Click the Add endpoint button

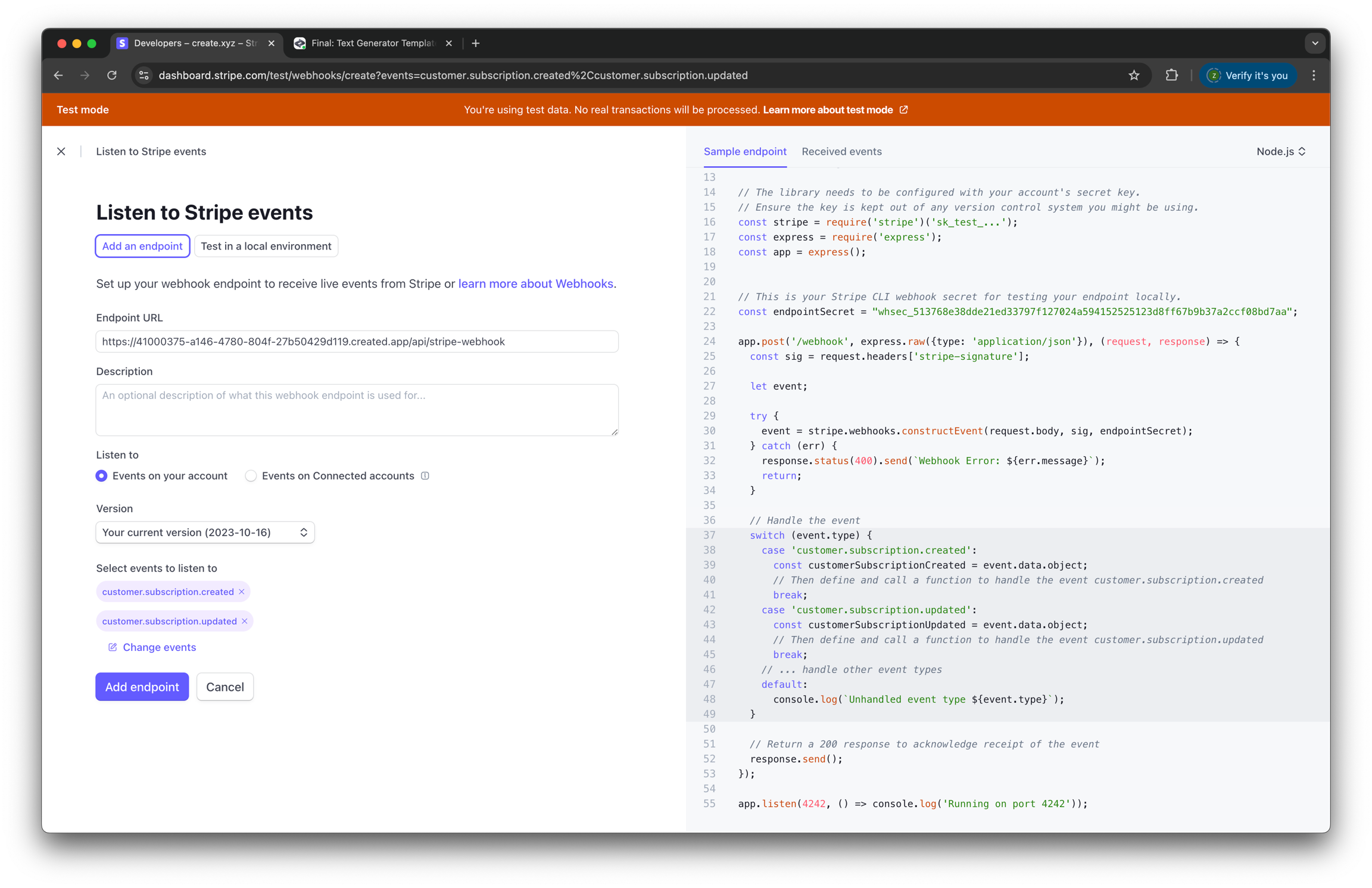142,687
